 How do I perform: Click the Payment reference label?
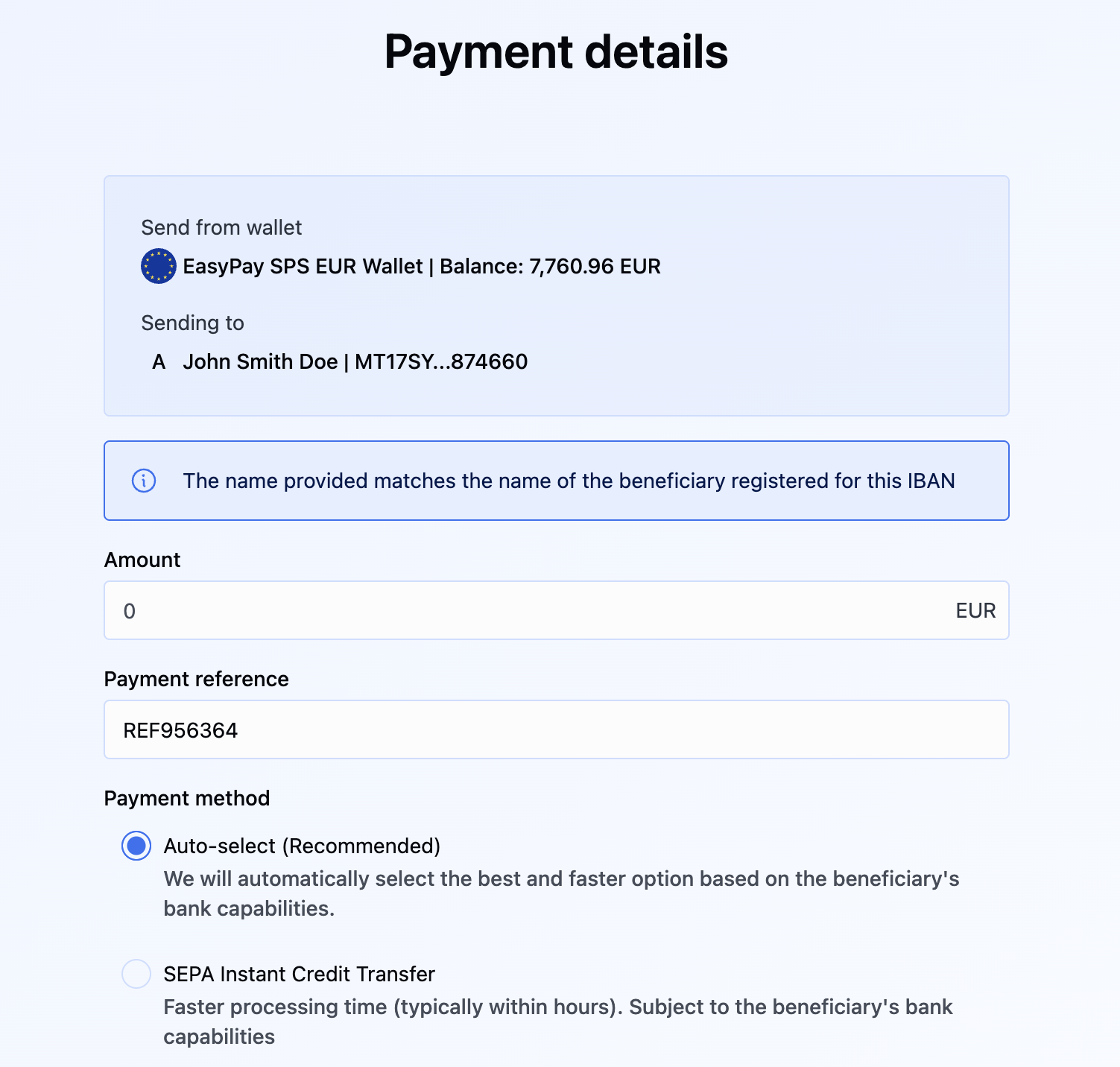196,680
